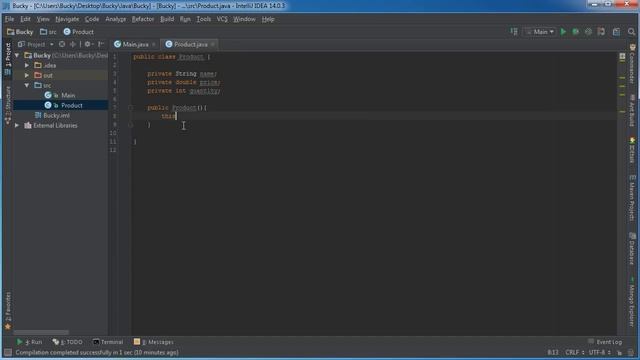Change CRLF line separator in status bar
This screenshot has height=360, width=640.
point(575,352)
